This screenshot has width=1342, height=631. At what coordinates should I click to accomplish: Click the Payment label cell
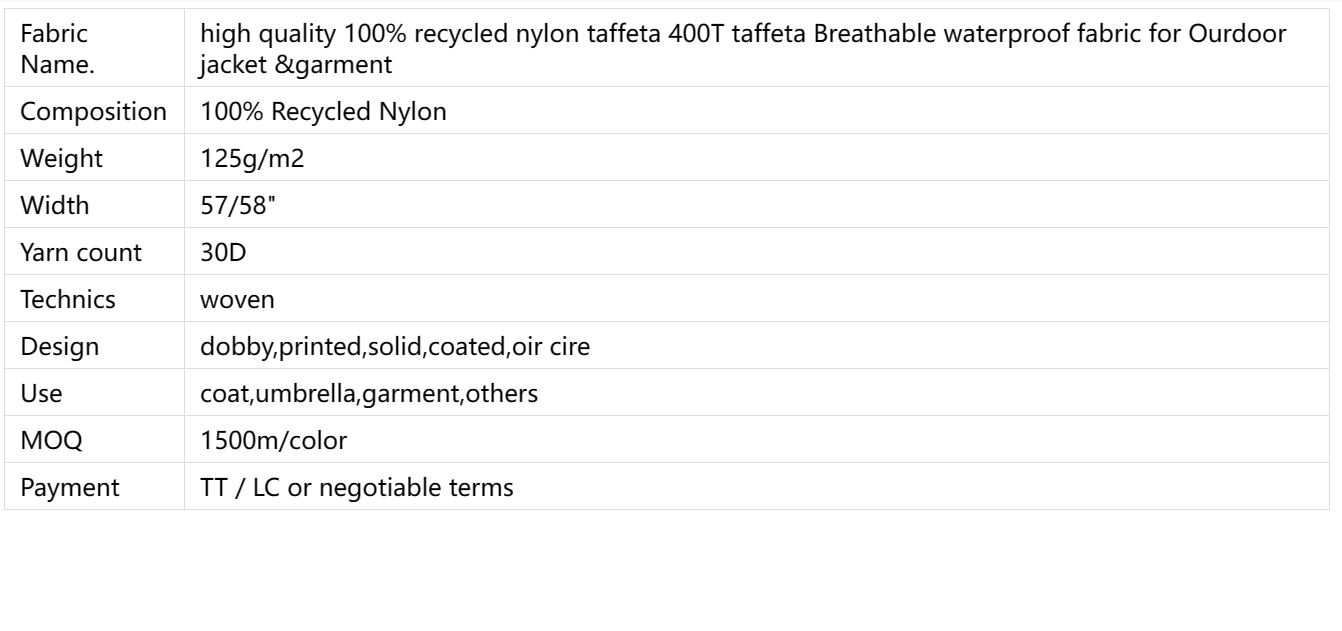pos(94,489)
